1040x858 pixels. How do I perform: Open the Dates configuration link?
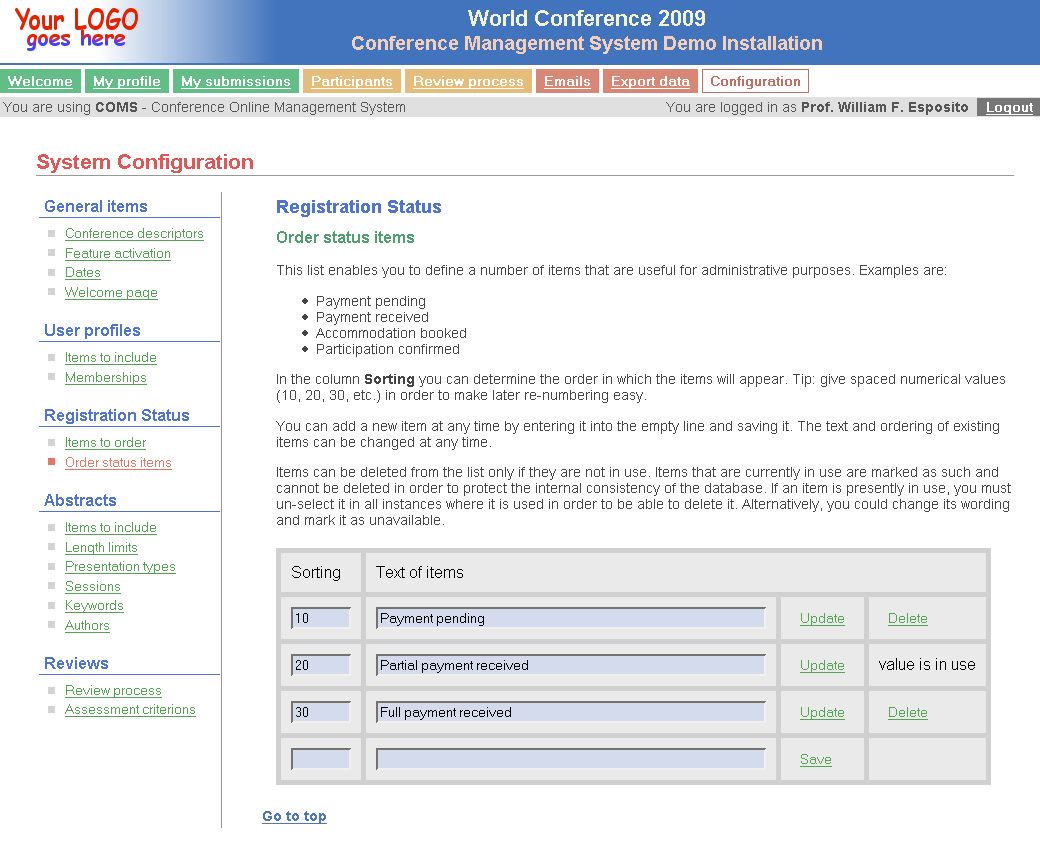83,273
